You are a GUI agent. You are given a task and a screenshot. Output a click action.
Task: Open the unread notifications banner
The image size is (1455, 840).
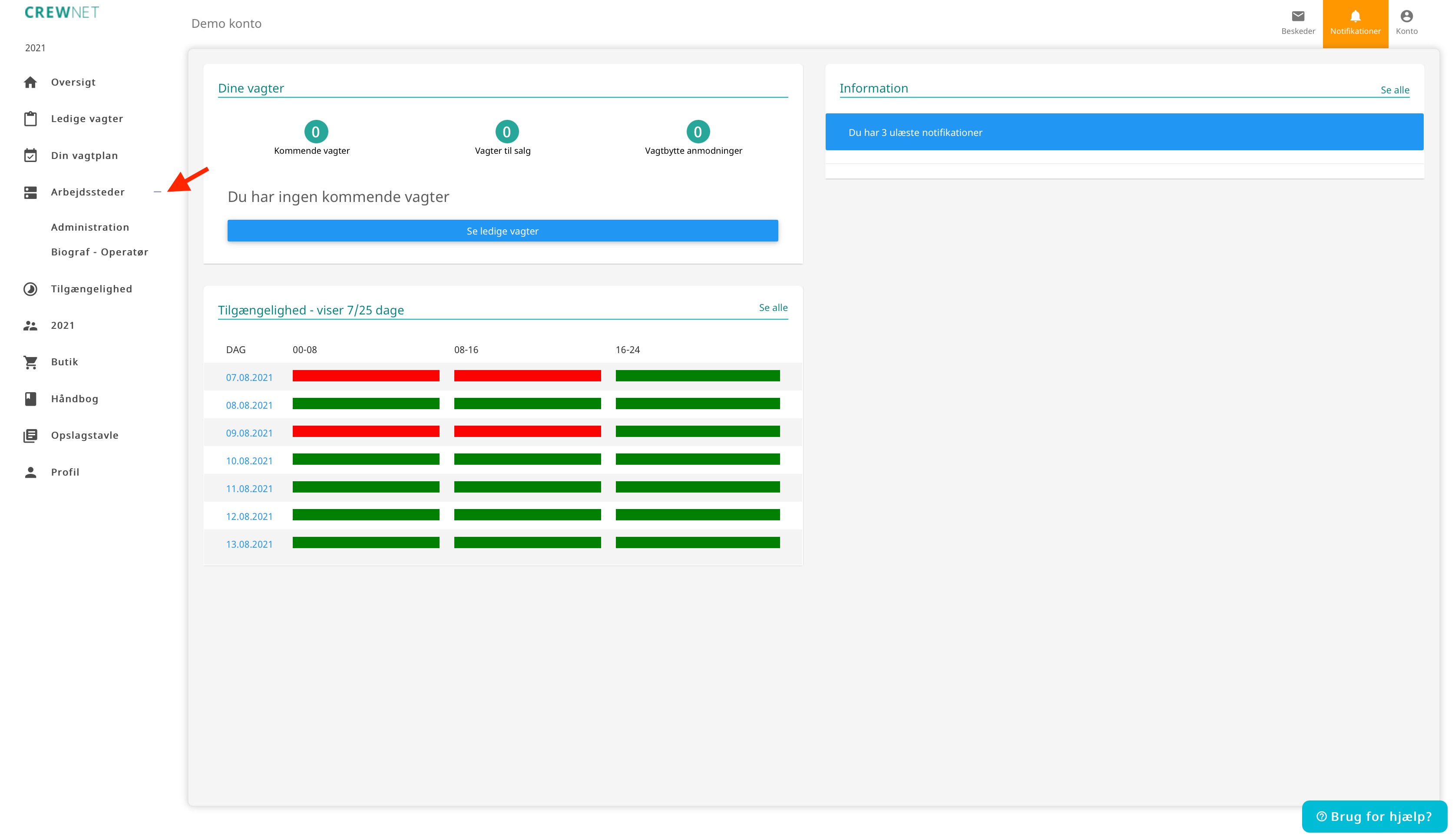click(1124, 132)
